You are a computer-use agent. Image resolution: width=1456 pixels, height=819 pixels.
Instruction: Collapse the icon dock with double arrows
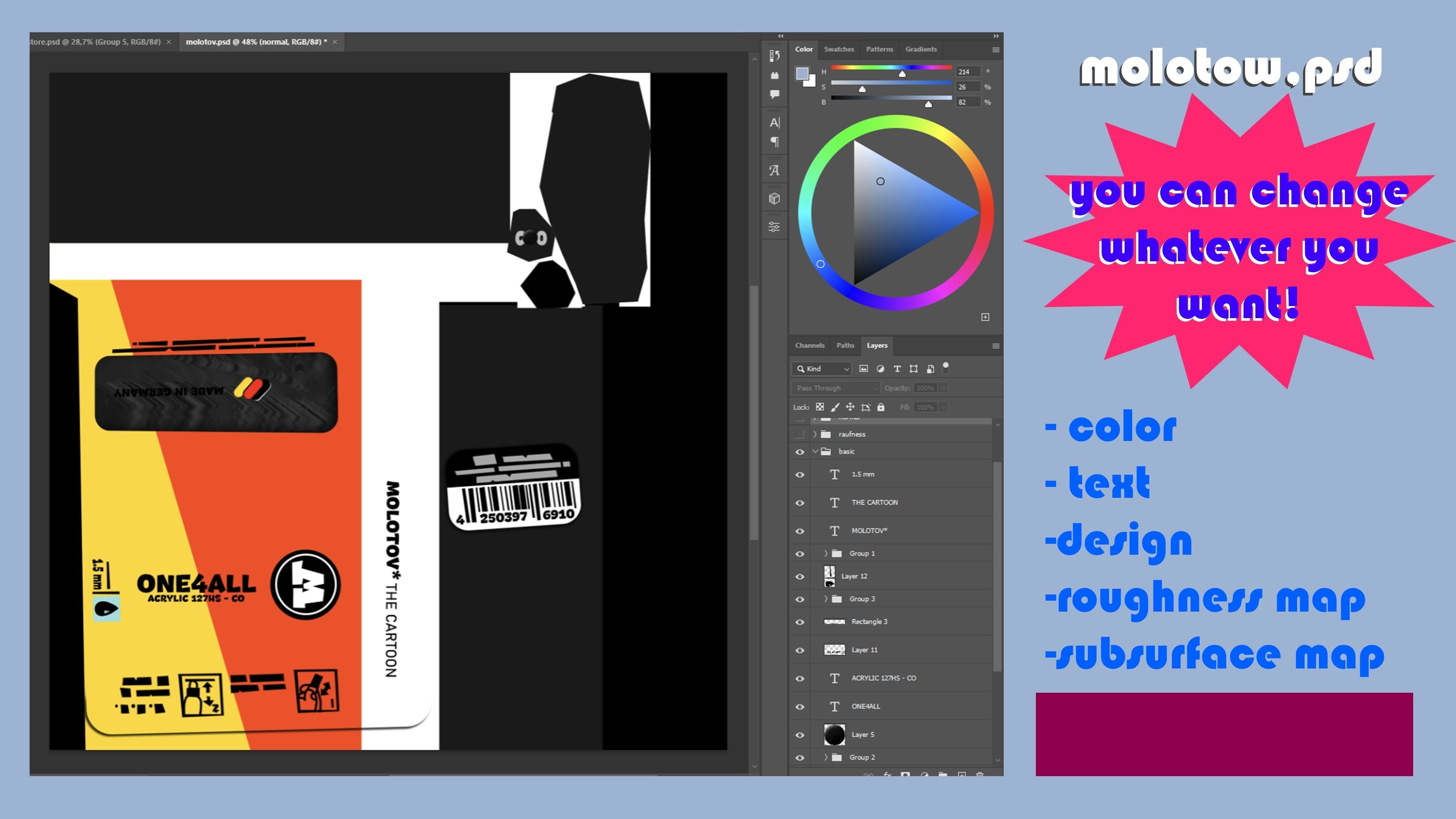pos(781,36)
